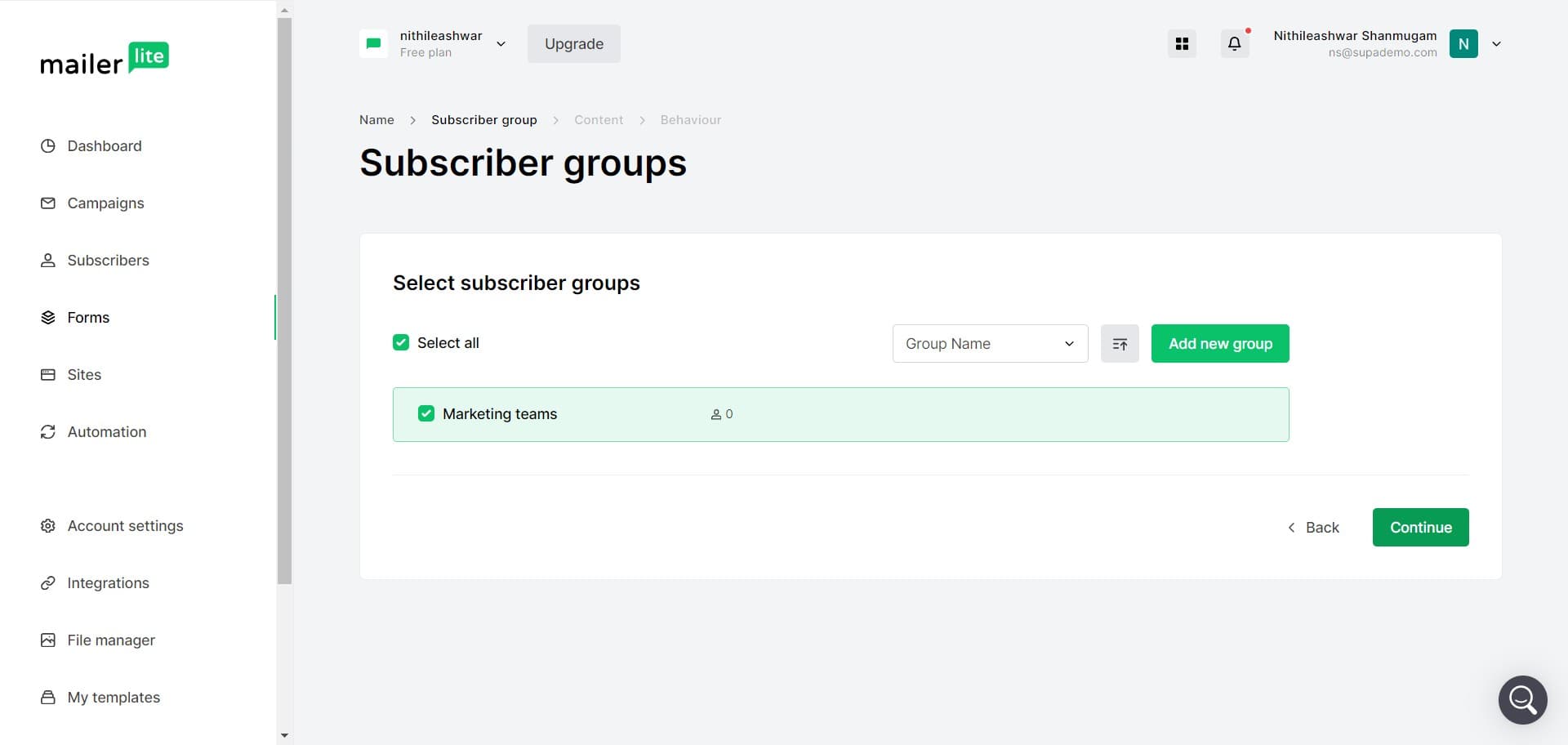Open the notifications bell icon
Screen dimensions: 1568x745
point(1234,44)
